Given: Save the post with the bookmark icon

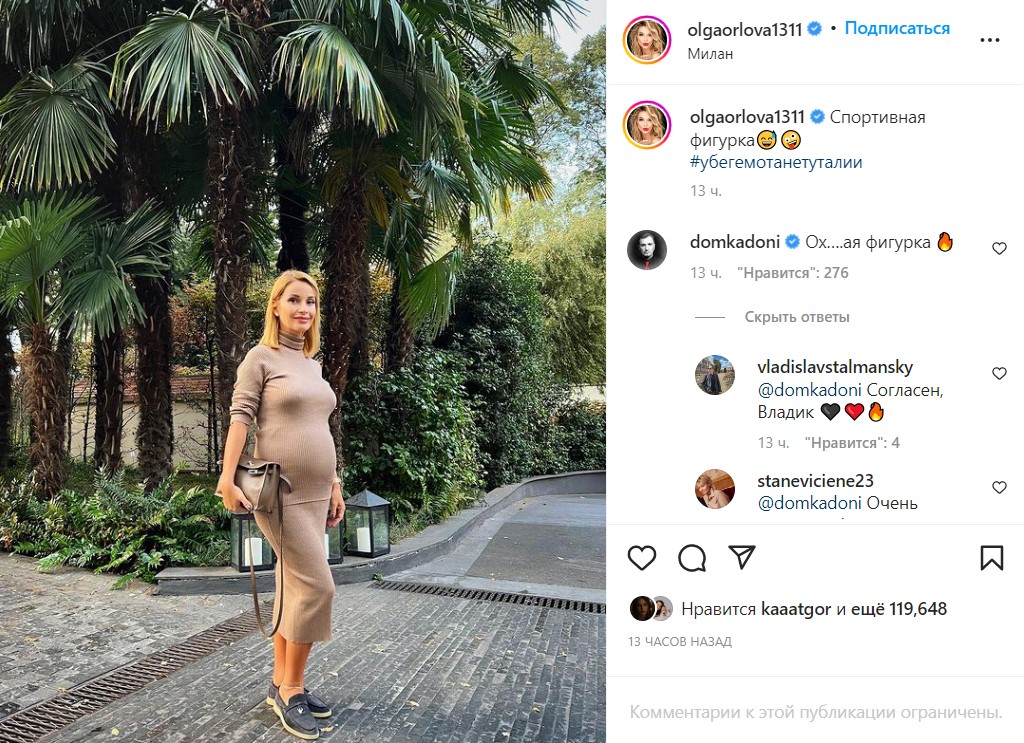Looking at the screenshot, I should (x=991, y=558).
